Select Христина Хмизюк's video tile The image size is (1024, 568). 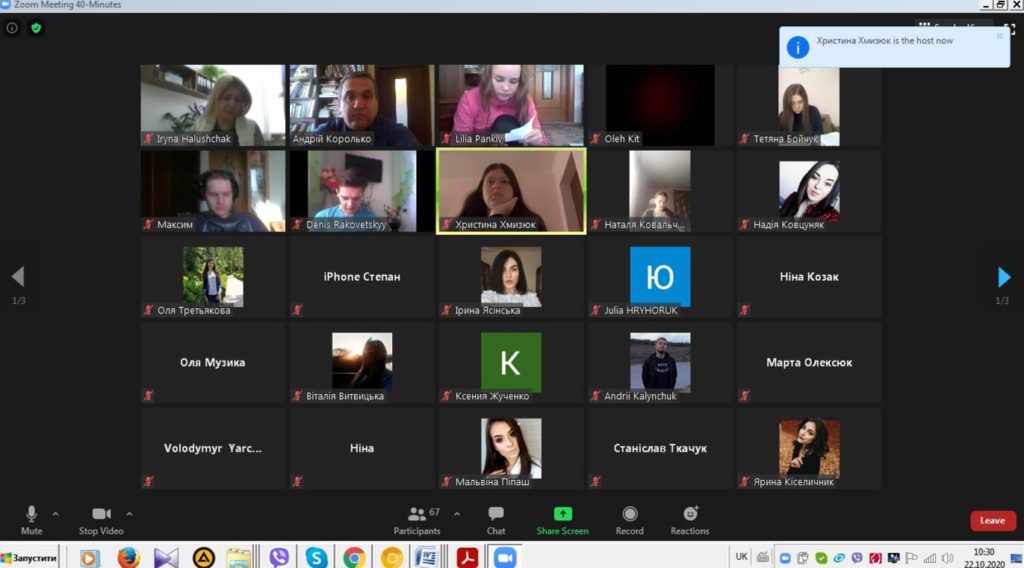[511, 191]
